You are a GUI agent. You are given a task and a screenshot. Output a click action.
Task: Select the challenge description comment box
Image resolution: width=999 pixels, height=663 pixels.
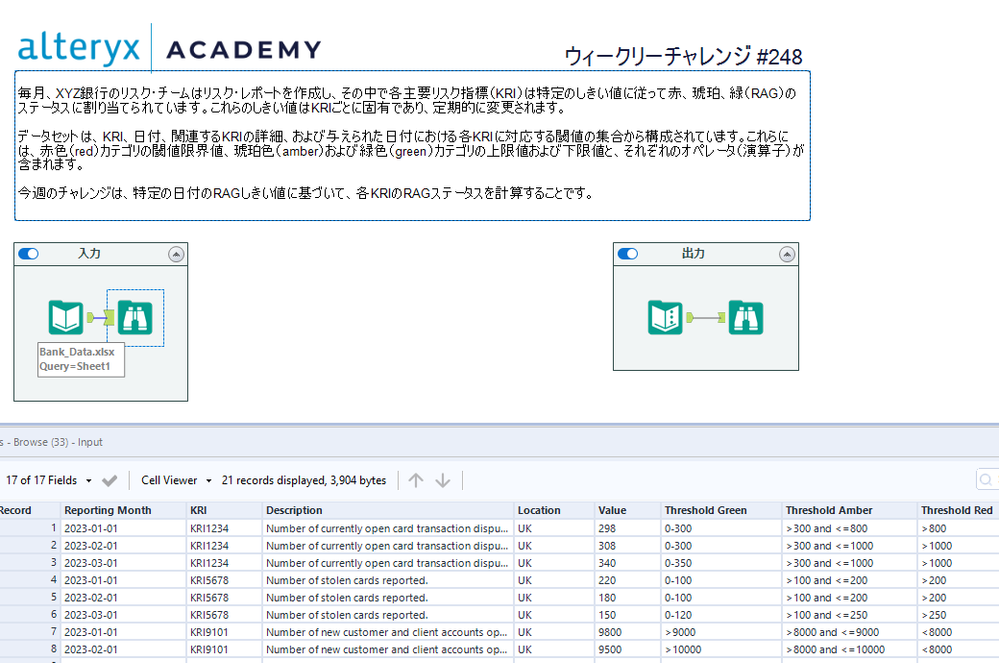(412, 146)
